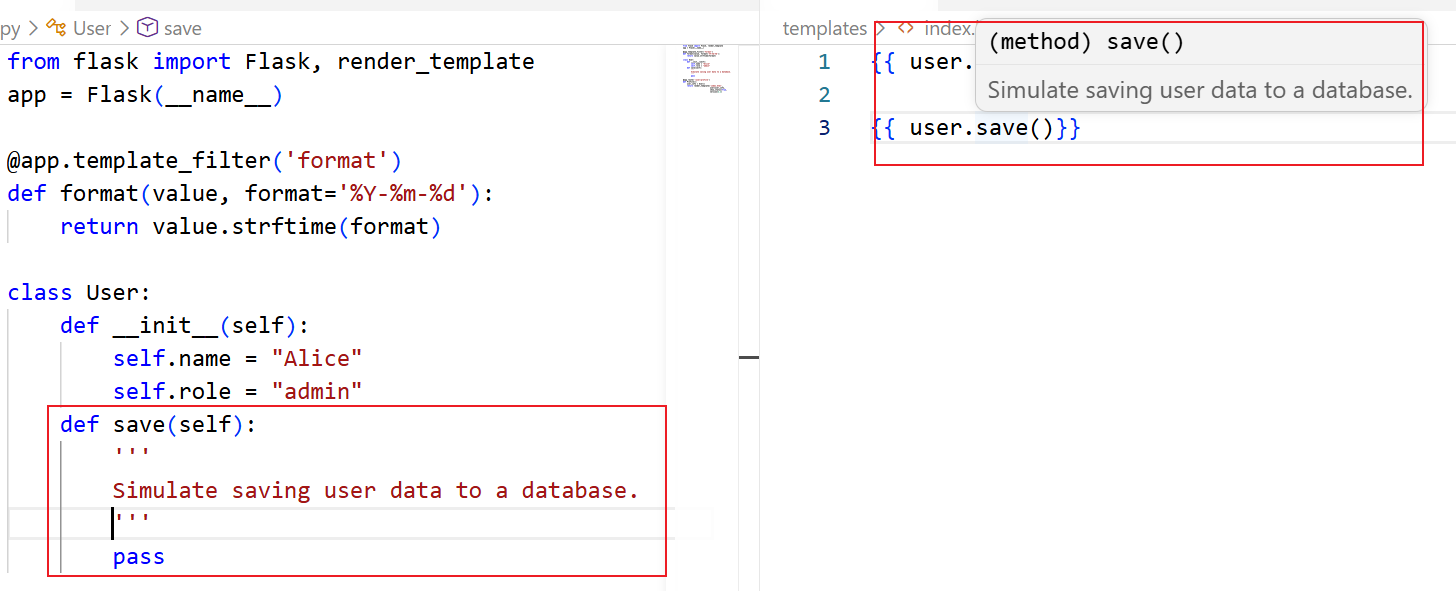Screen dimensions: 1456x591
Task: Click line number 3 in template editor
Action: click(824, 128)
